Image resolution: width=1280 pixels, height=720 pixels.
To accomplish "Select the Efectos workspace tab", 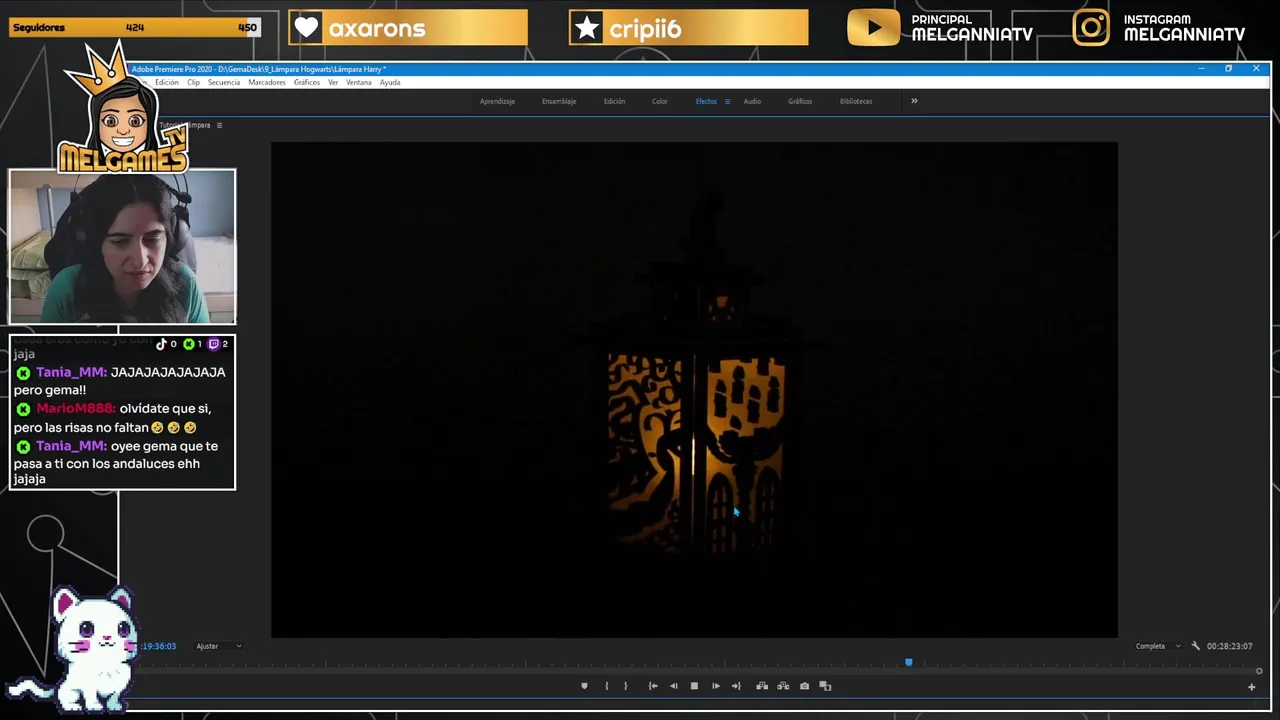I will [x=706, y=101].
